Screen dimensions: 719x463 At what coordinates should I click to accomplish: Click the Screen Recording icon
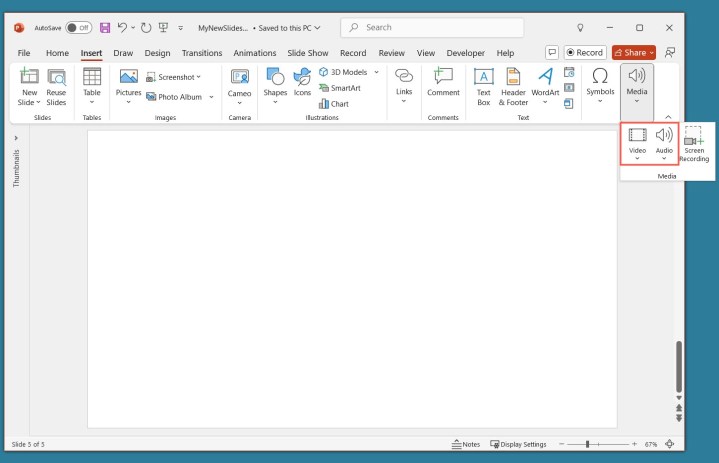pyautogui.click(x=694, y=142)
